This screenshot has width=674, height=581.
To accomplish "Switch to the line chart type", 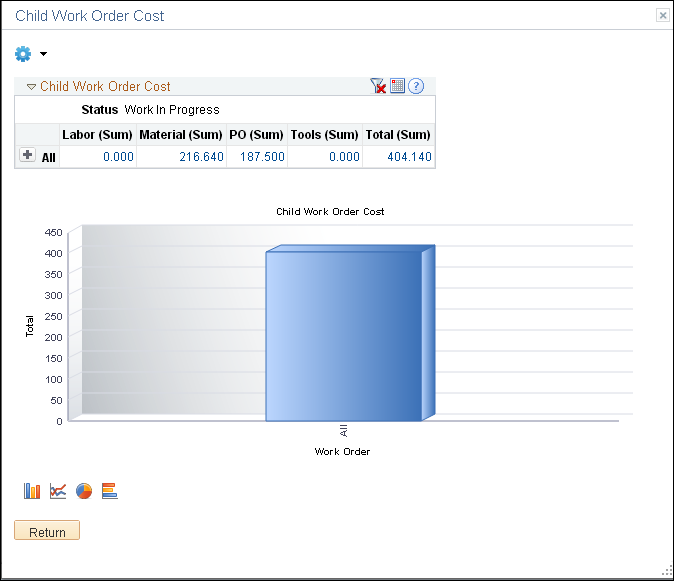I will [x=58, y=491].
